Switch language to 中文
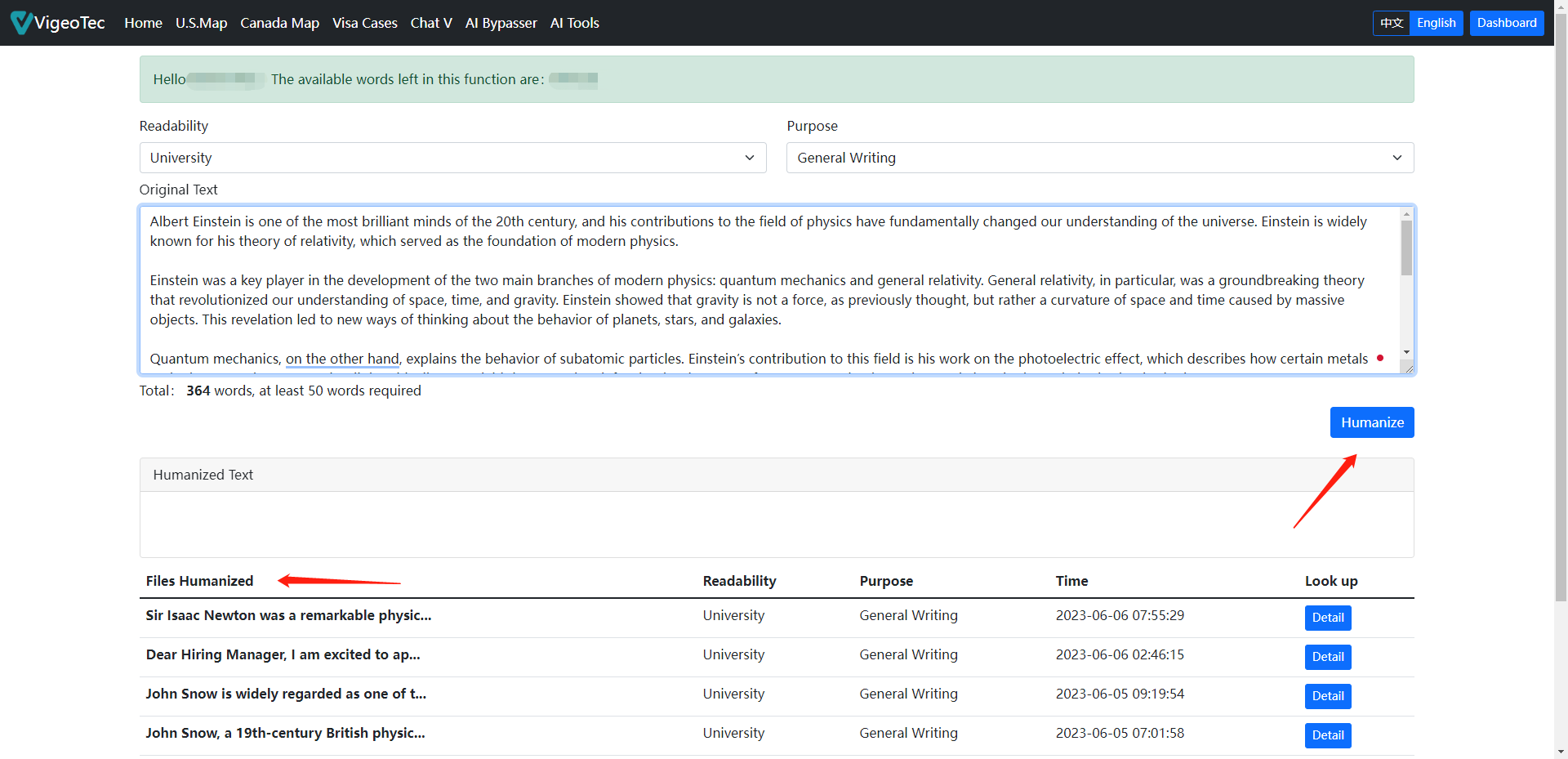The width and height of the screenshot is (1568, 759). (1392, 23)
